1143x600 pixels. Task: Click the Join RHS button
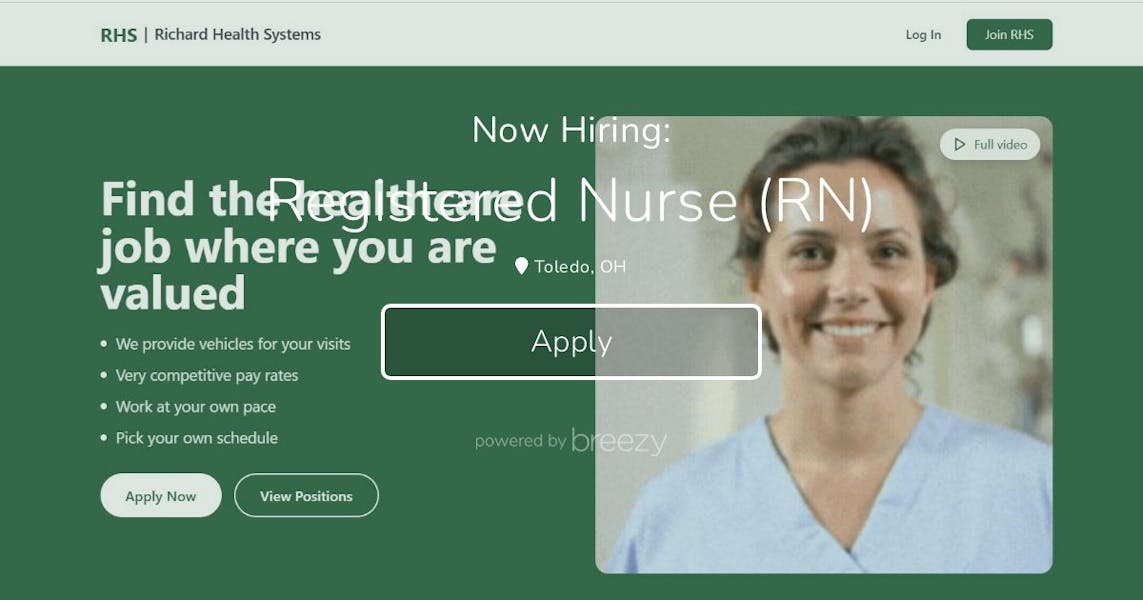pos(1009,34)
